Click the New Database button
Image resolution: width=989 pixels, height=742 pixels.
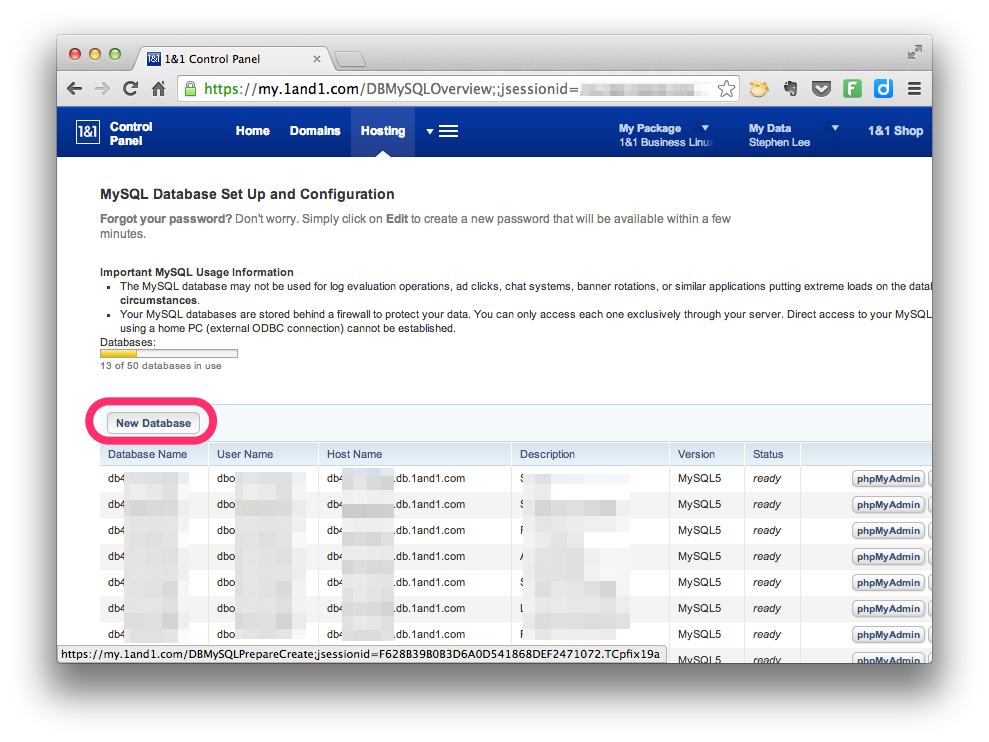tap(153, 423)
